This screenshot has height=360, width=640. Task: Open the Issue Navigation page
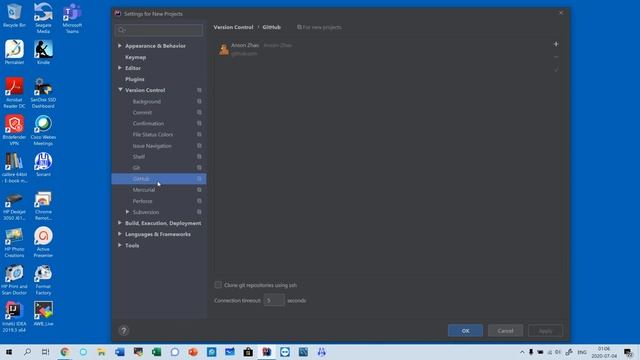[152, 146]
